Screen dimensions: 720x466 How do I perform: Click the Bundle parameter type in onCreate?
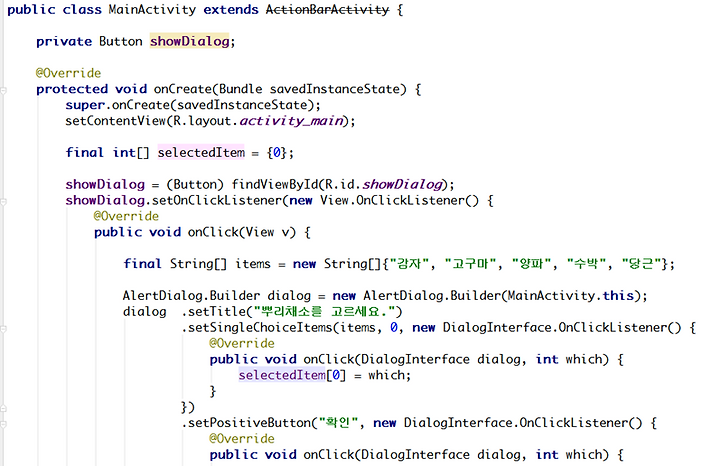[241, 89]
